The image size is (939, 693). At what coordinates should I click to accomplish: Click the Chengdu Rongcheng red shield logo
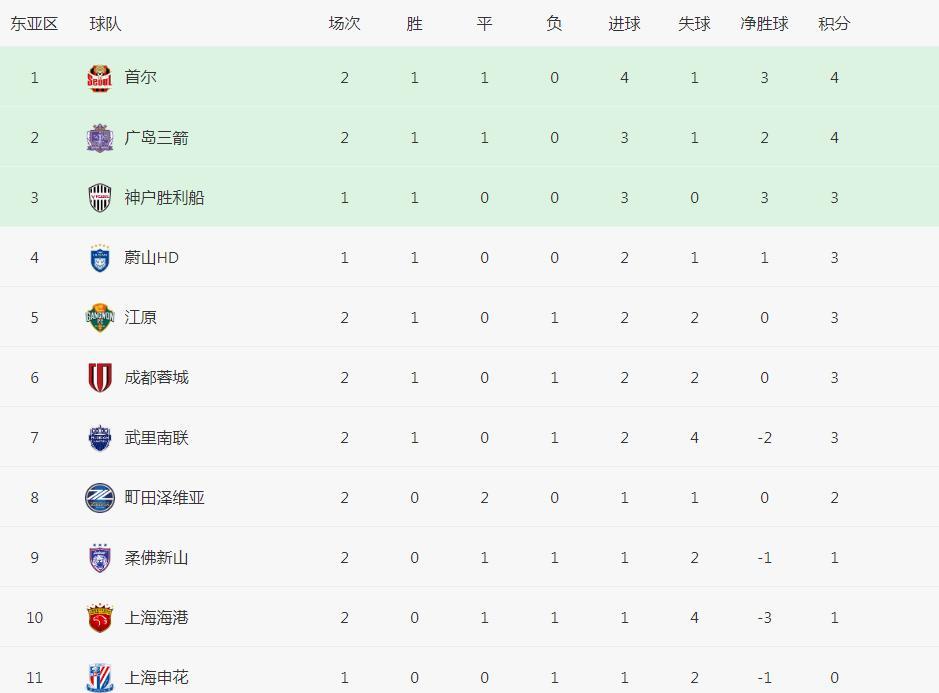(x=99, y=378)
